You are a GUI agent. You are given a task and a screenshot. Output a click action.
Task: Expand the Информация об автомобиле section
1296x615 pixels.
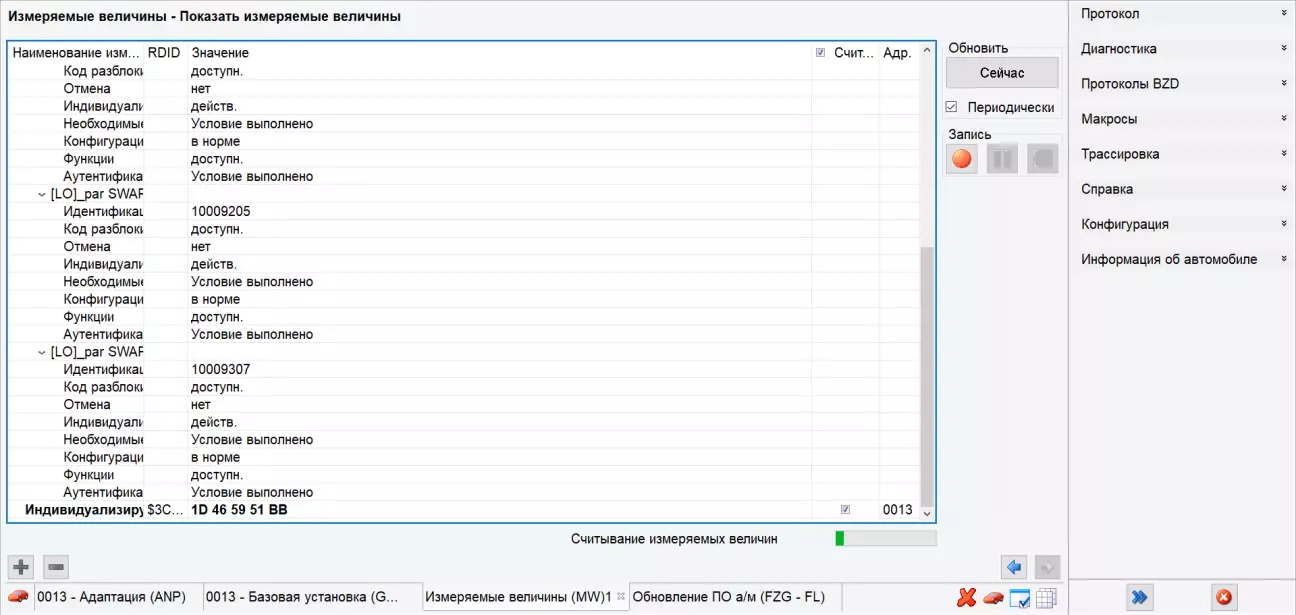coord(1182,259)
